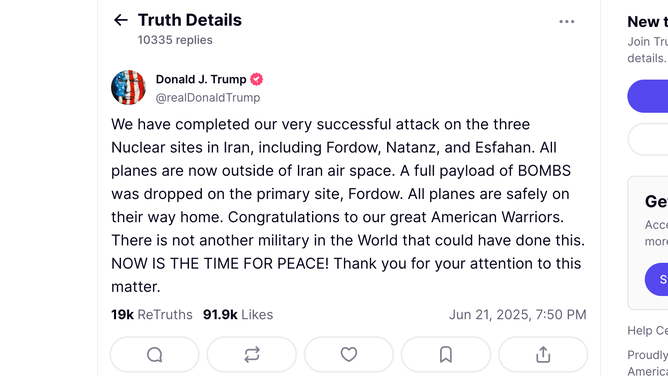View the 91.9k Likes list
This screenshot has height=376, width=668.
[238, 315]
